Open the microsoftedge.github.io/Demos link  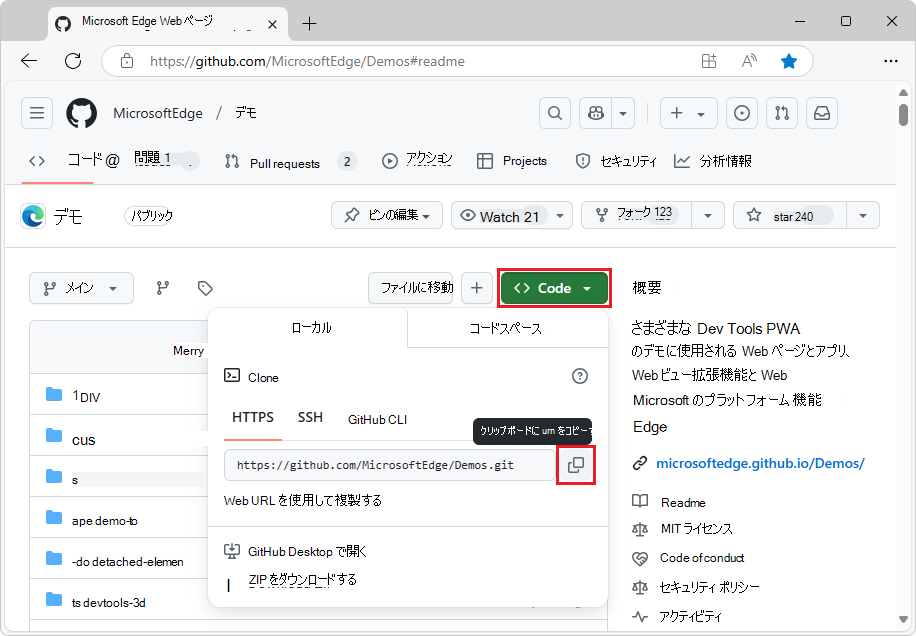[763, 463]
